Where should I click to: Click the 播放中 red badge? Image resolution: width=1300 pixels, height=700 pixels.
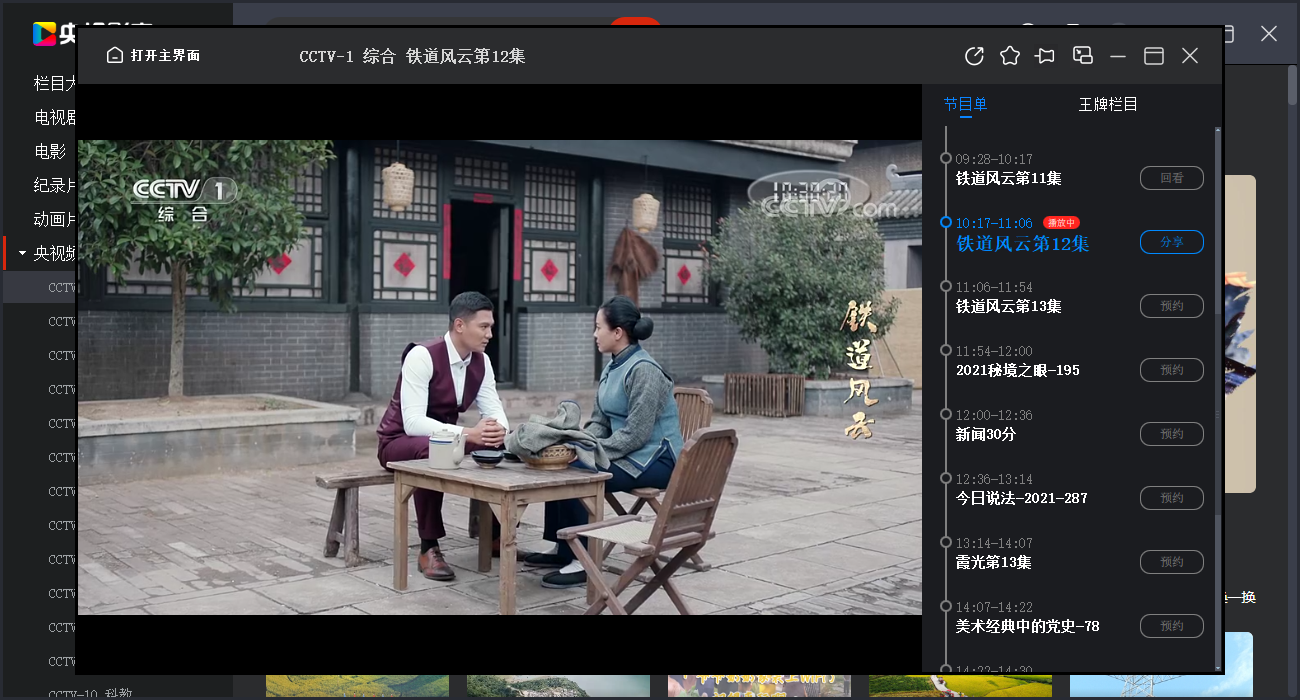coord(1061,223)
